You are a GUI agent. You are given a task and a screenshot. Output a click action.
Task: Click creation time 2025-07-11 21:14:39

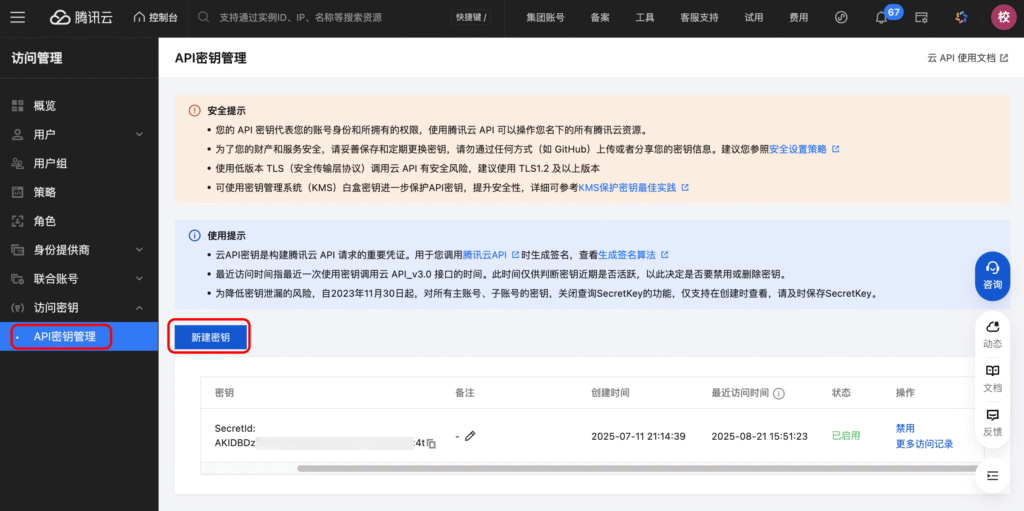[638, 436]
